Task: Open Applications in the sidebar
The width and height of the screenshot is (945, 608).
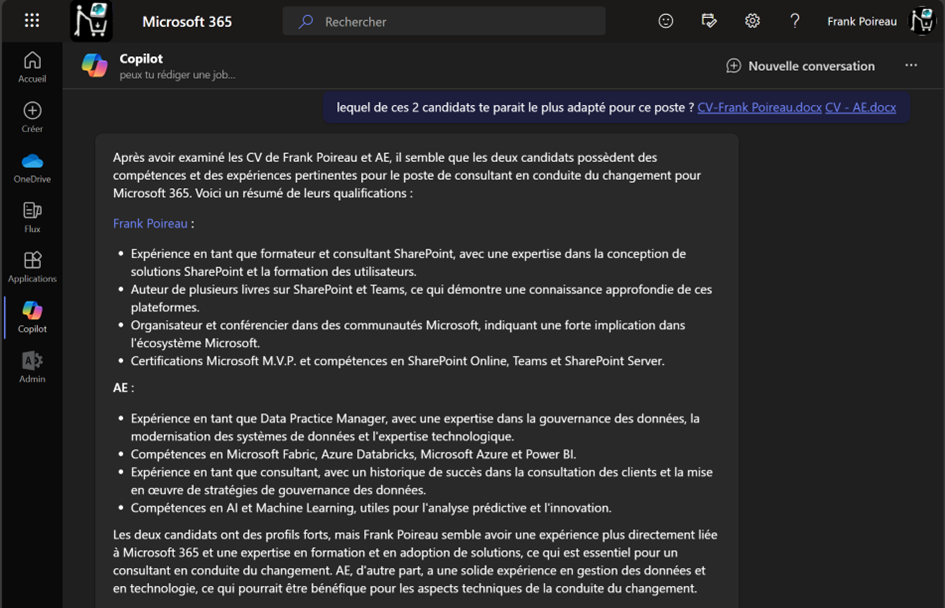Action: point(32,268)
